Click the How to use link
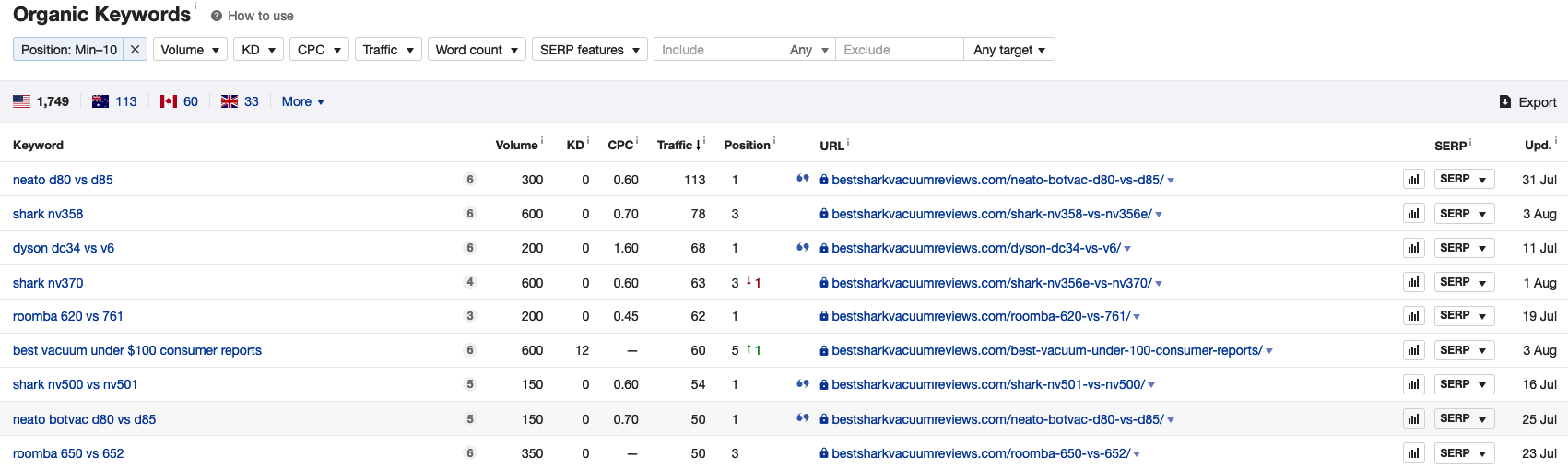1568x470 pixels. click(260, 16)
